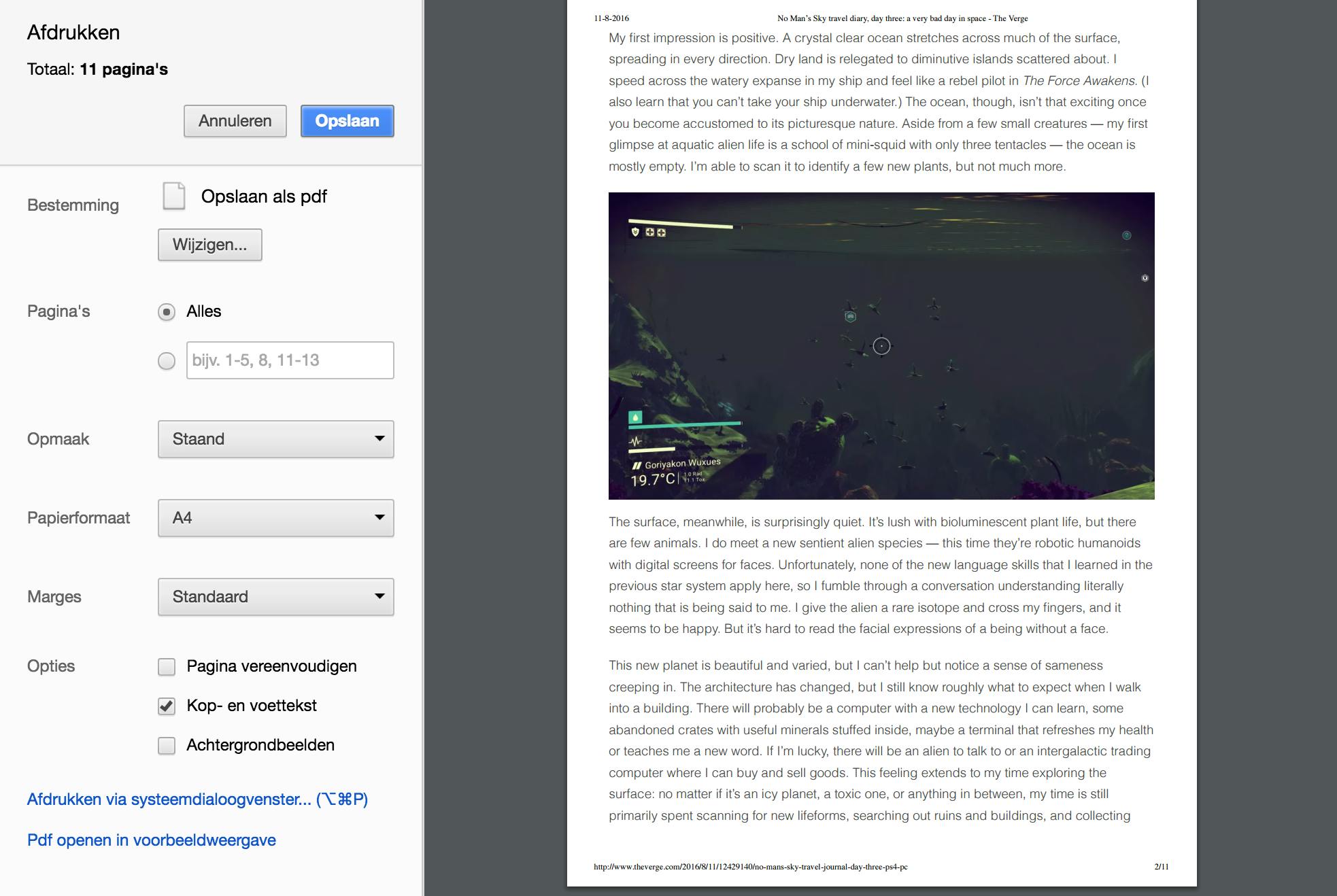This screenshot has width=1337, height=896.
Task: Uncheck Kop- en voettekst option
Action: pyautogui.click(x=167, y=706)
